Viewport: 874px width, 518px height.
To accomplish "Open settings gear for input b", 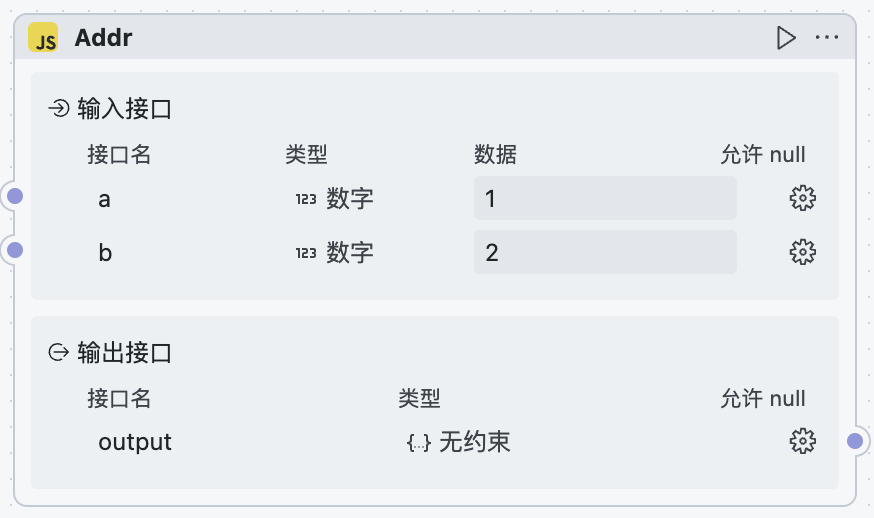I will pyautogui.click(x=802, y=252).
